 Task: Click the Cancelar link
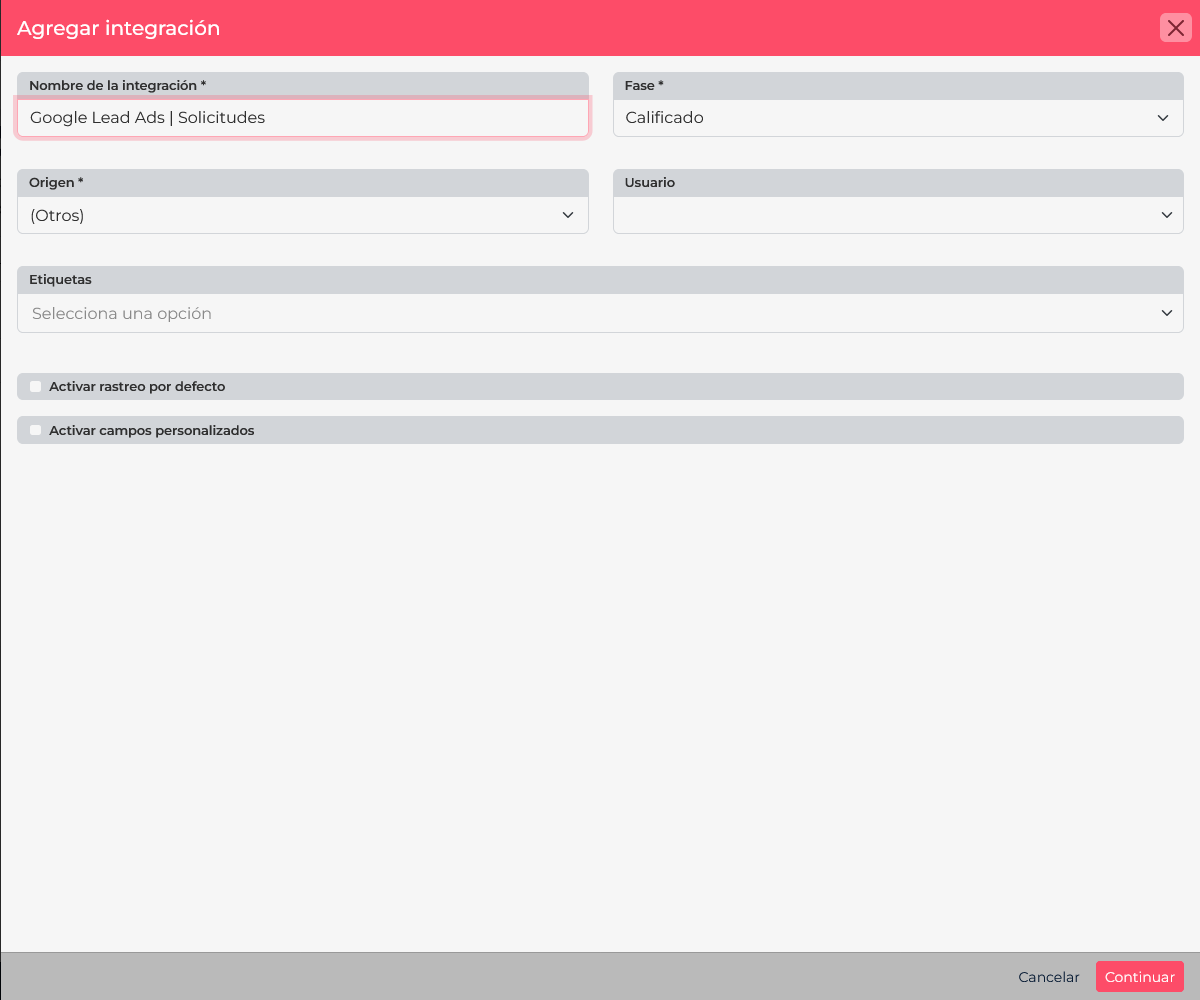tap(1049, 977)
